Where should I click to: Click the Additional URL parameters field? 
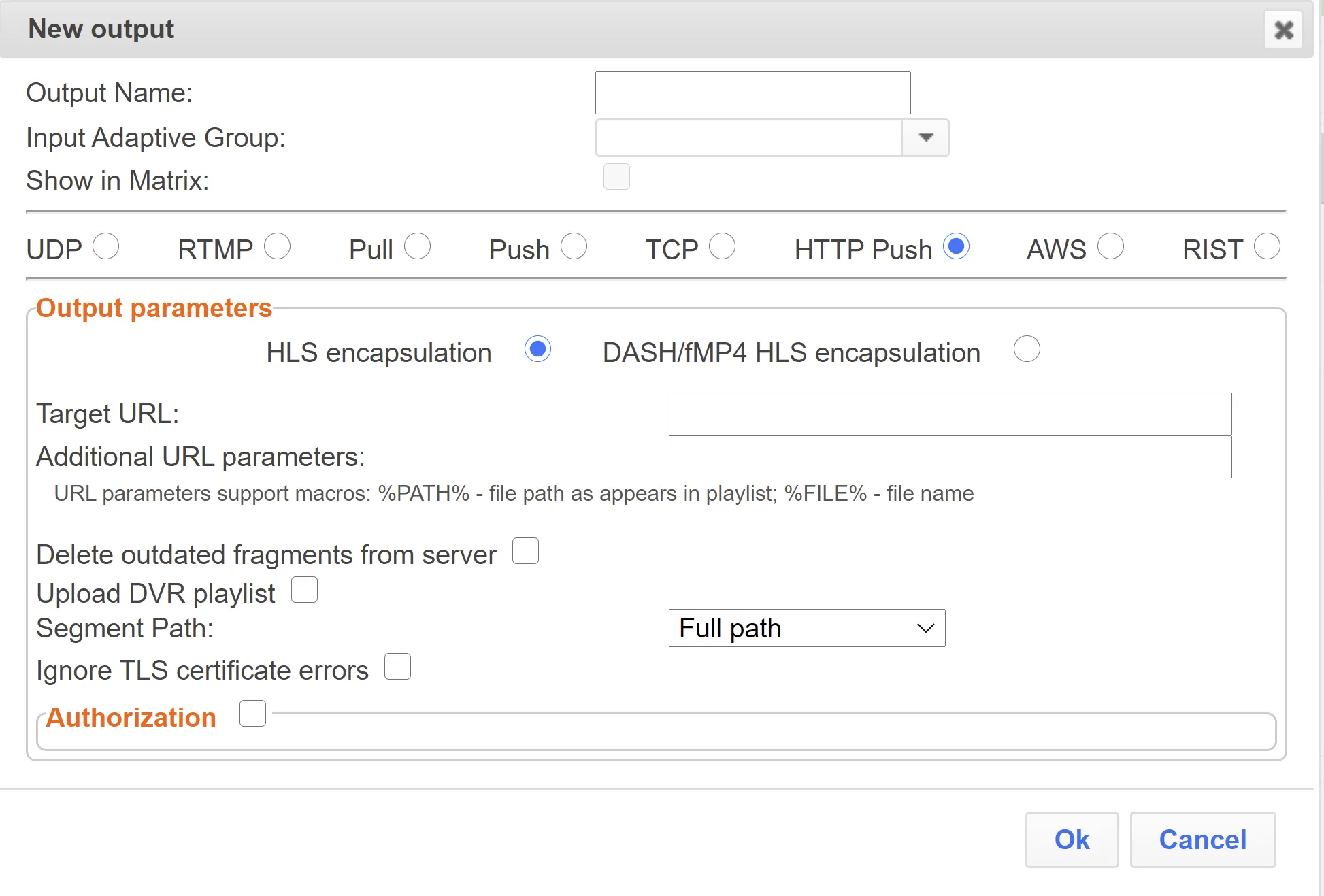pyautogui.click(x=950, y=457)
